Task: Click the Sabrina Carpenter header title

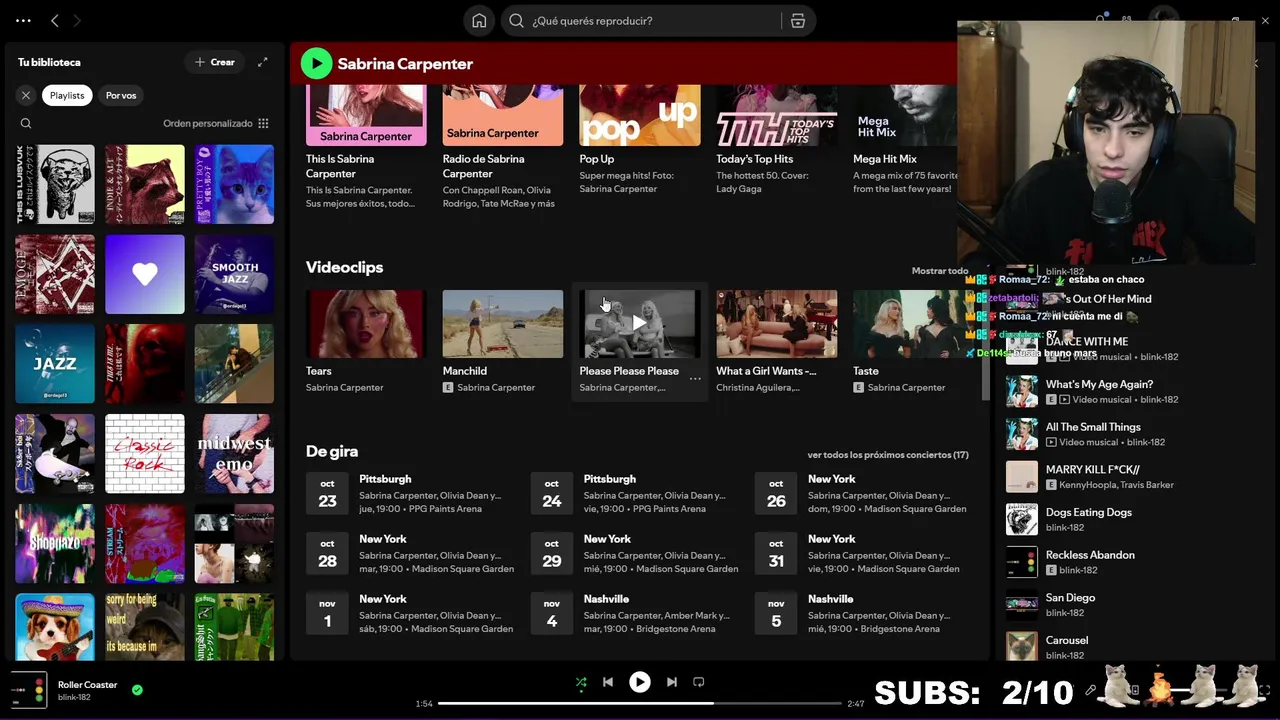Action: [x=405, y=64]
